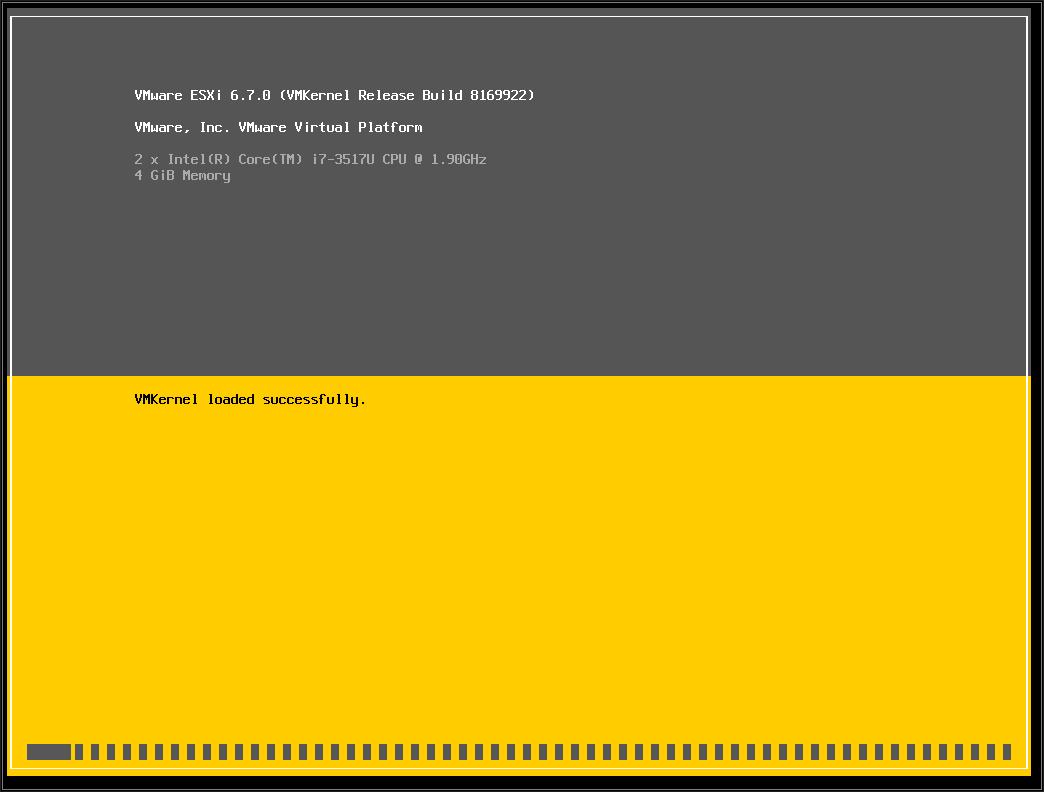Click the VMKernel loaded successfully message
Screen dimensions: 1044x792
coord(250,399)
